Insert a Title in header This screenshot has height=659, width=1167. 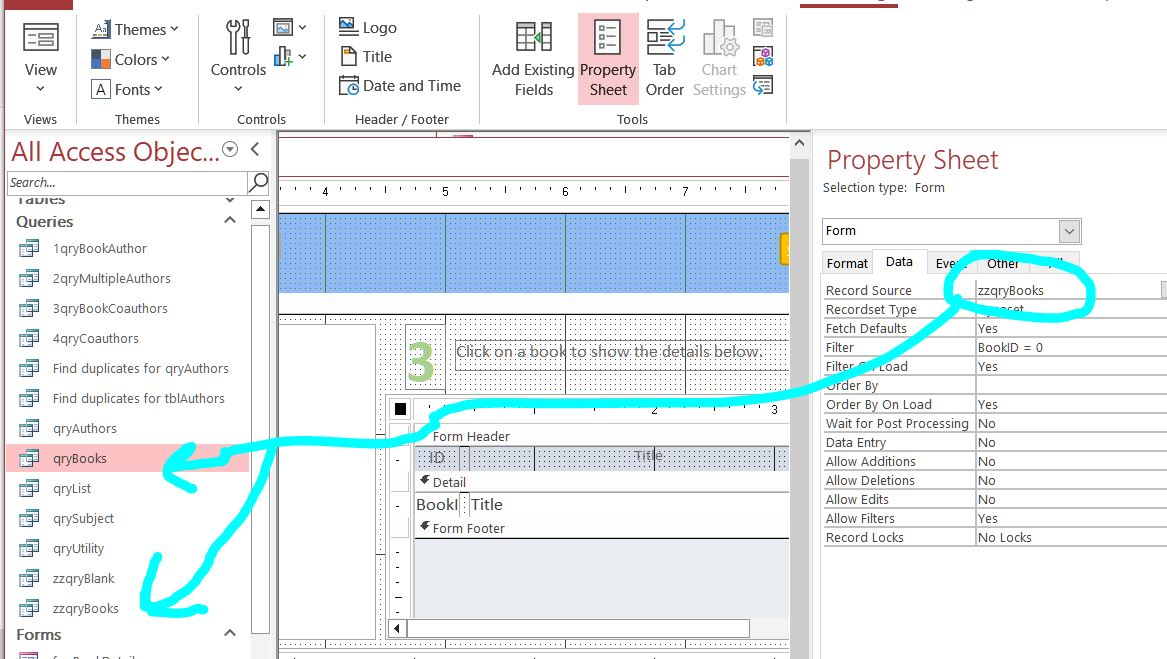click(365, 57)
